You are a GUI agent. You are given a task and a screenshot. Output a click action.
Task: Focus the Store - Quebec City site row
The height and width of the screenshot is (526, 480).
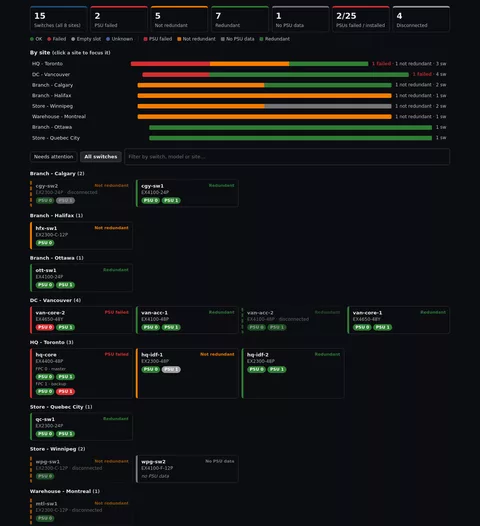click(x=239, y=138)
